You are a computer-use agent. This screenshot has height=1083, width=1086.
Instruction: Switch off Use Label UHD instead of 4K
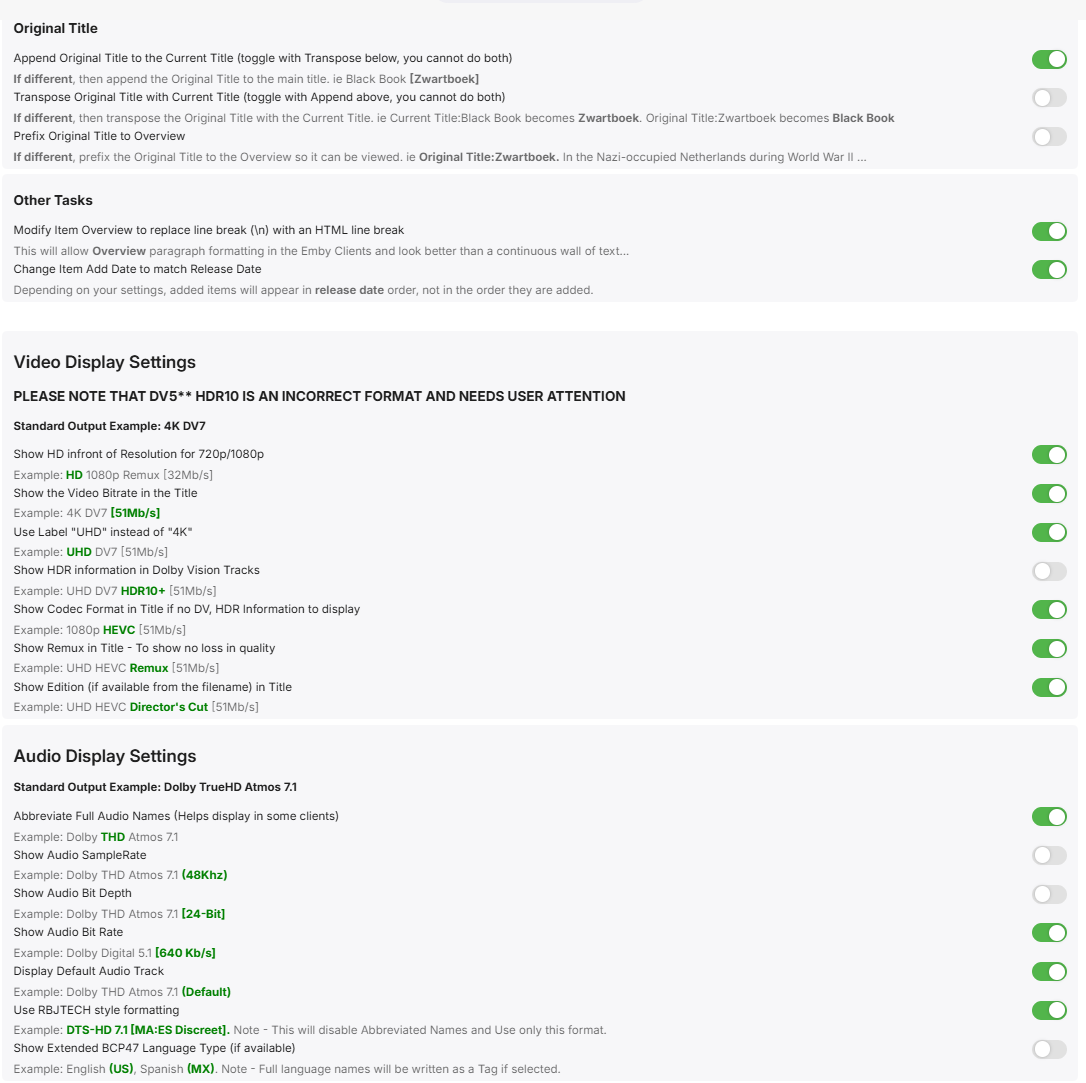coord(1049,532)
